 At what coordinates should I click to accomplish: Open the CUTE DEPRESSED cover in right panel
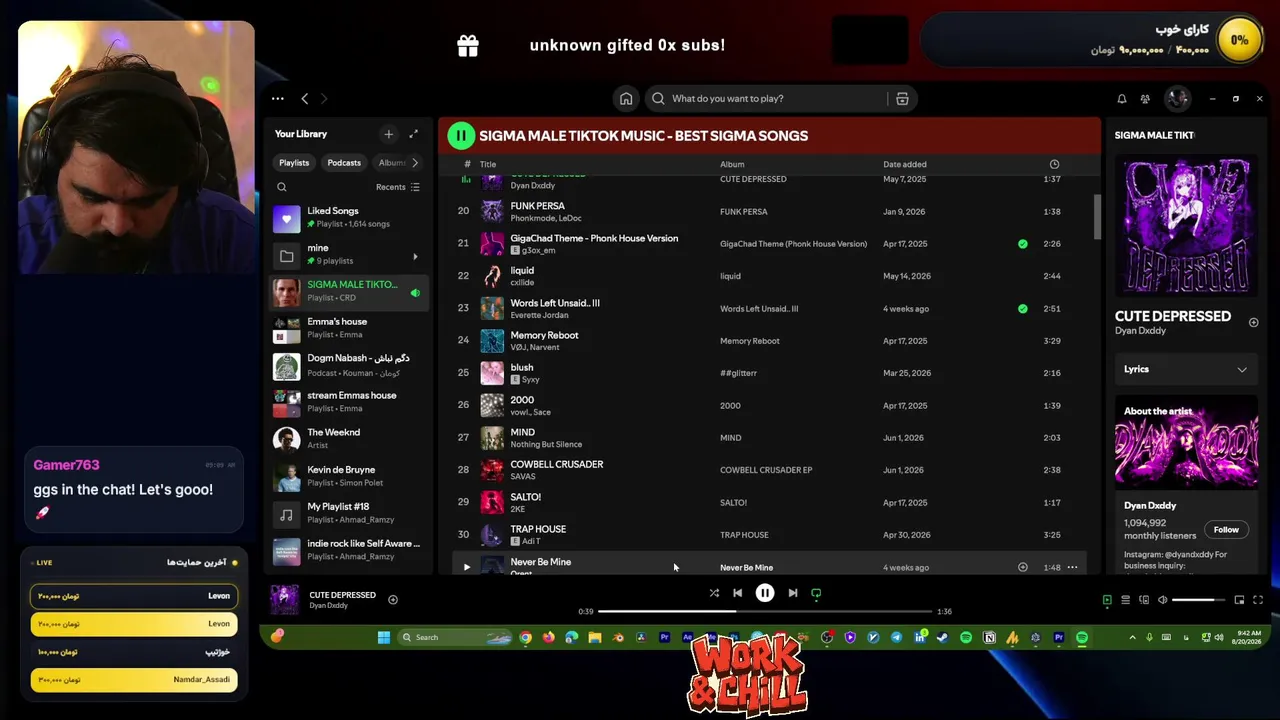[1187, 224]
